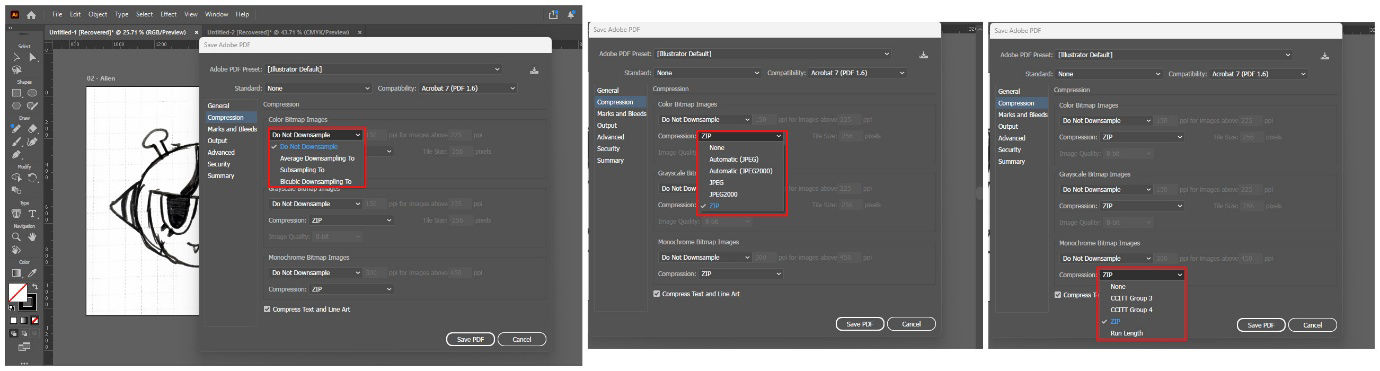Screen dimensions: 1380x371
Task: Select Marks and Bleeds in downsampling-list dialog
Action: [x=232, y=129]
